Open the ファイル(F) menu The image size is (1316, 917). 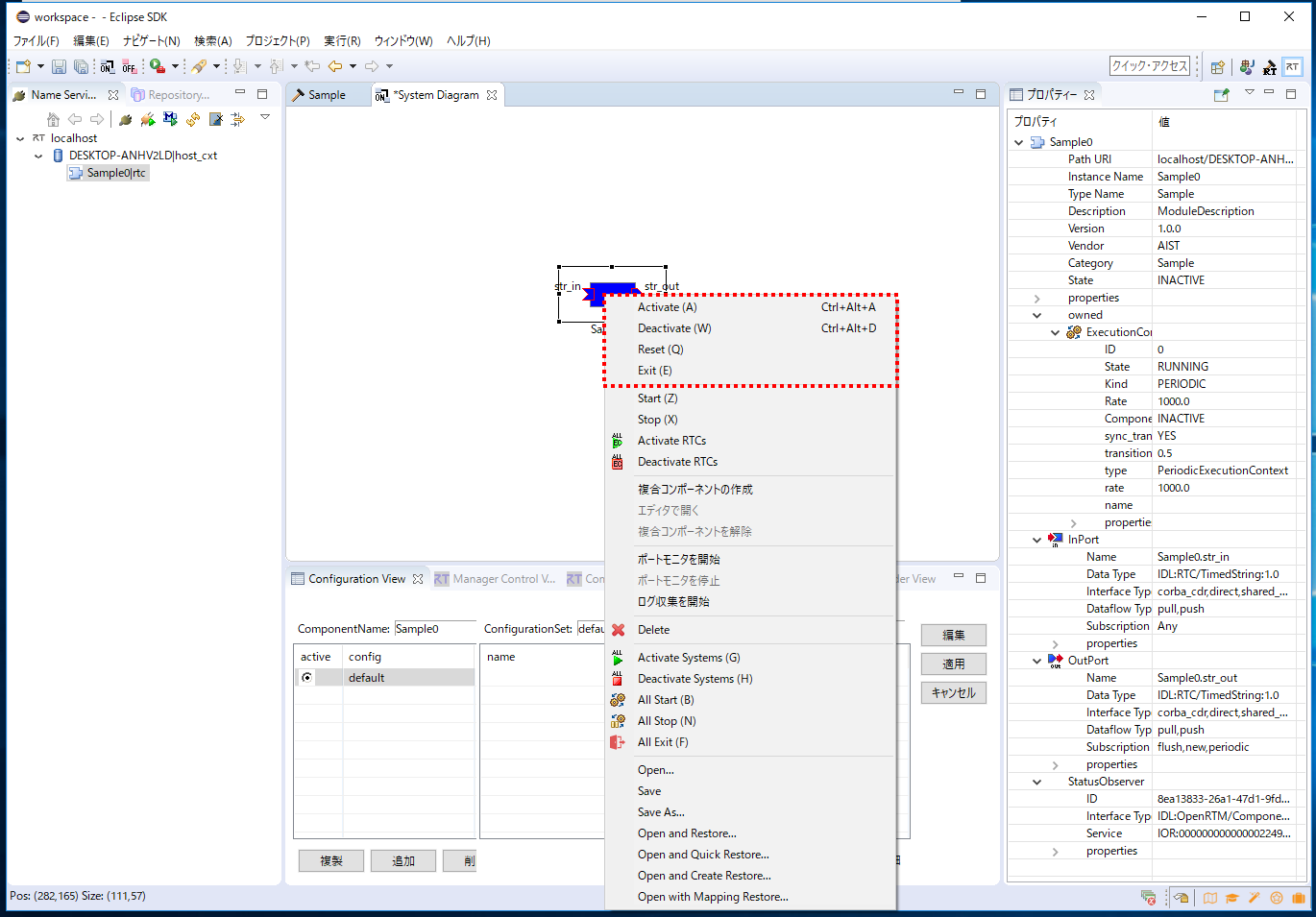click(36, 41)
